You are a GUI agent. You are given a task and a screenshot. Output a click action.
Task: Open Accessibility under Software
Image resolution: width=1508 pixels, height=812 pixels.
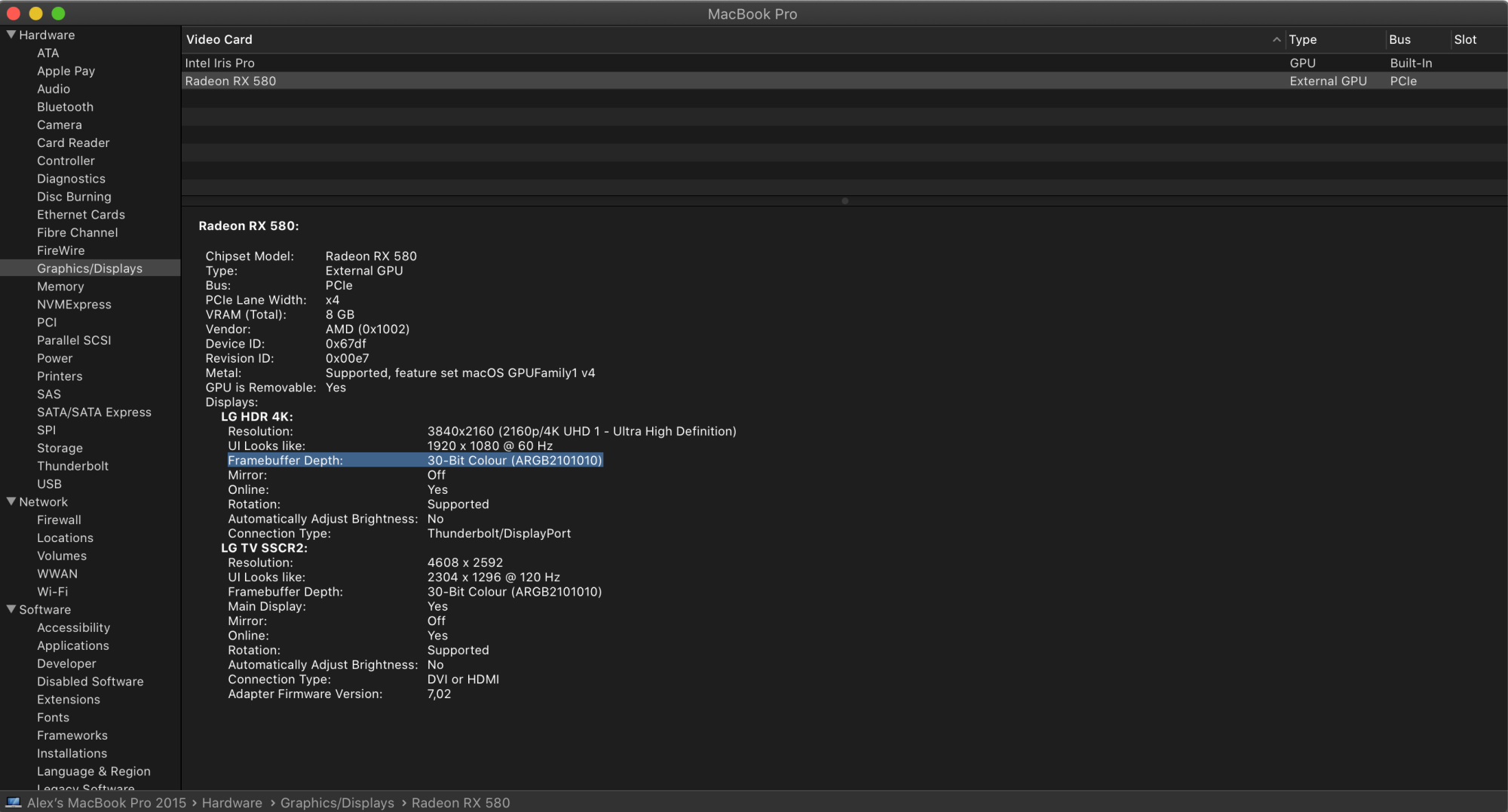[x=74, y=627]
